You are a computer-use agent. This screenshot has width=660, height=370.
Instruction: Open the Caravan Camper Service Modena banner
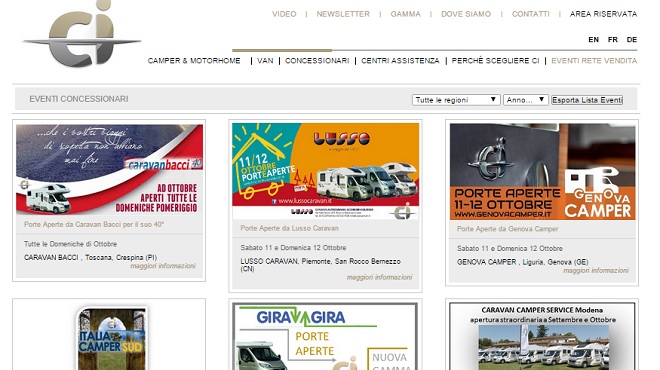[x=542, y=336]
